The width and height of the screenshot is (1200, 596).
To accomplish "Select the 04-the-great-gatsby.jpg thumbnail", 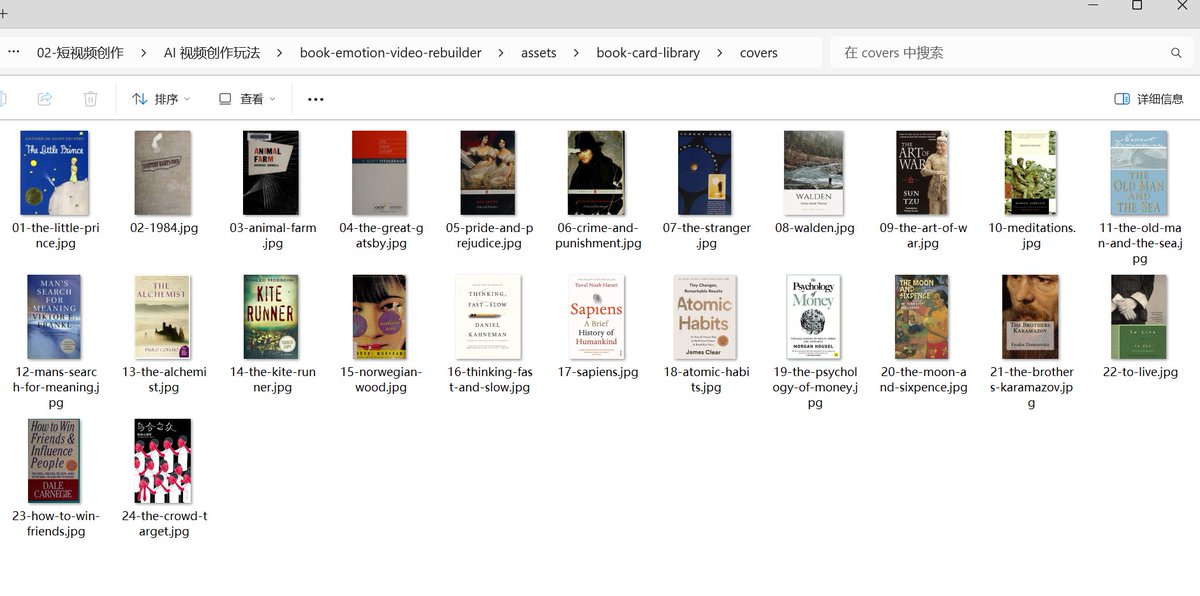I will (380, 173).
